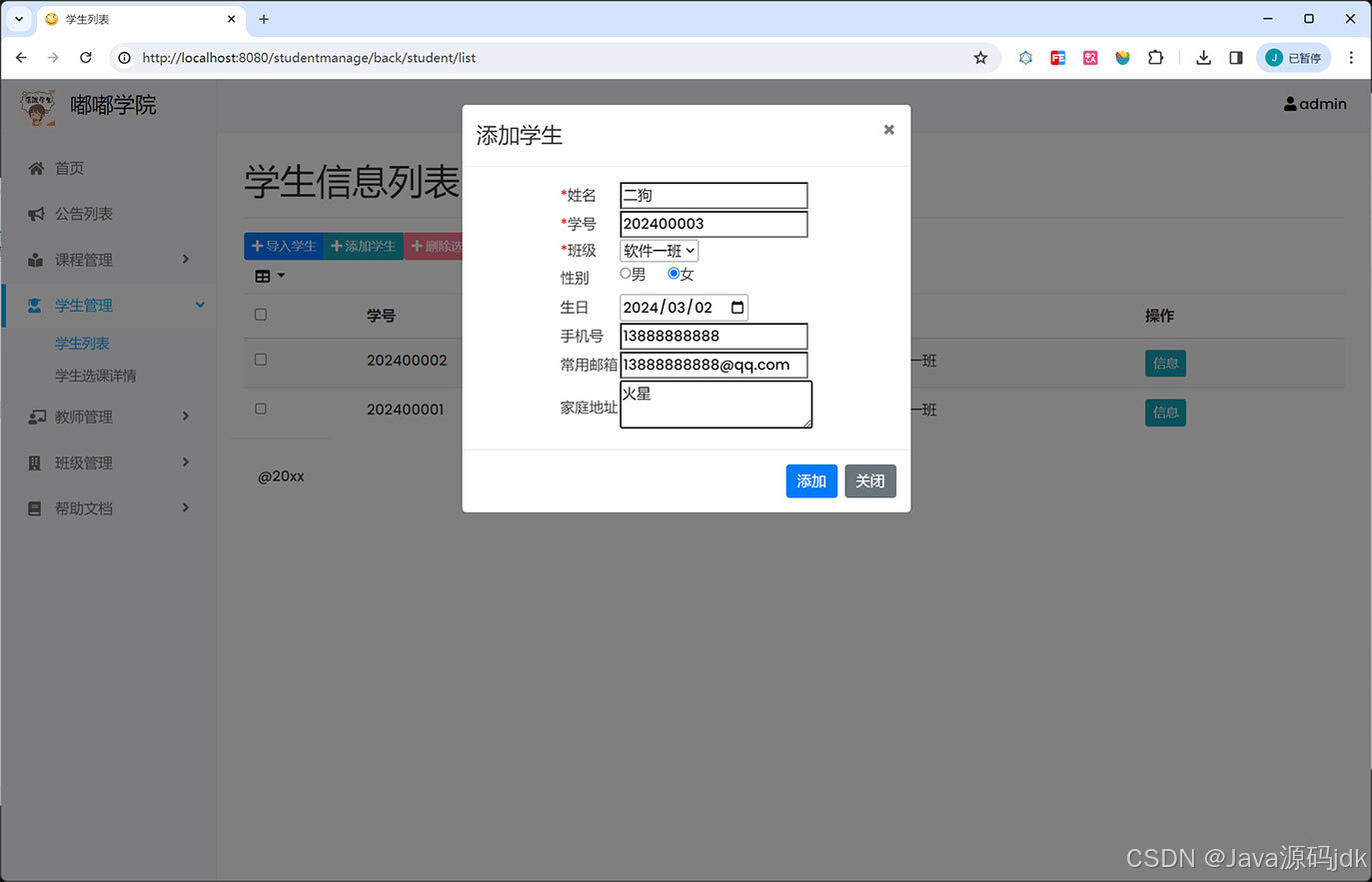The image size is (1372, 882).
Task: Open the table columns dropdown icon
Action: pos(270,276)
